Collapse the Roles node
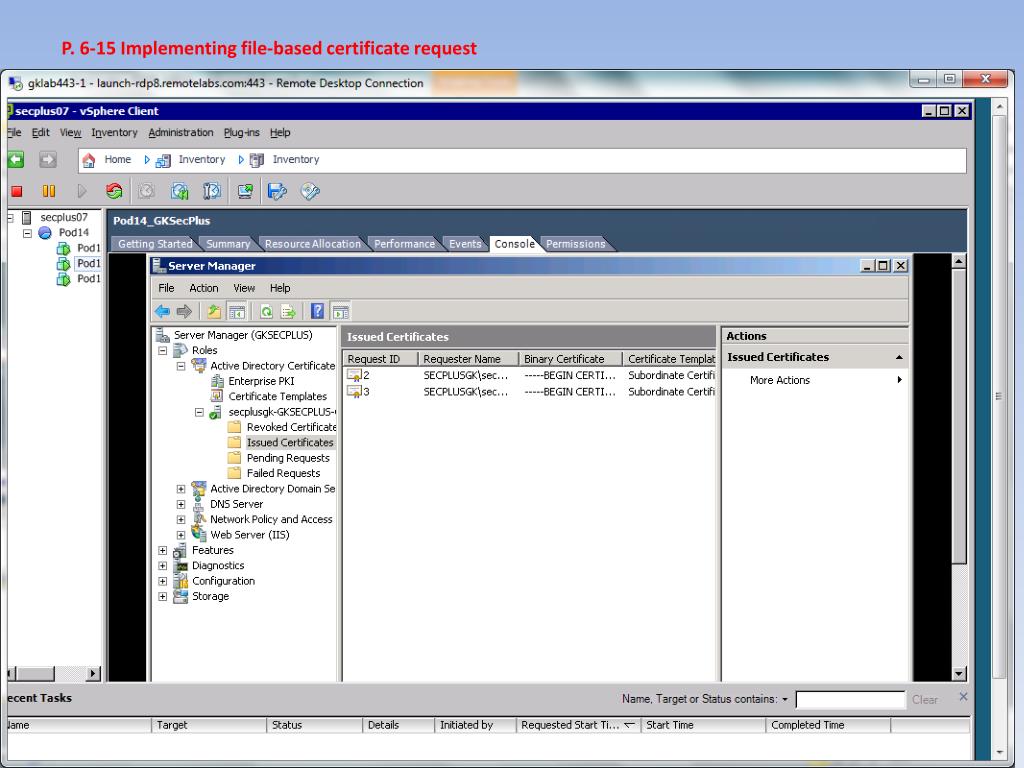Image resolution: width=1024 pixels, height=768 pixels. coord(163,351)
